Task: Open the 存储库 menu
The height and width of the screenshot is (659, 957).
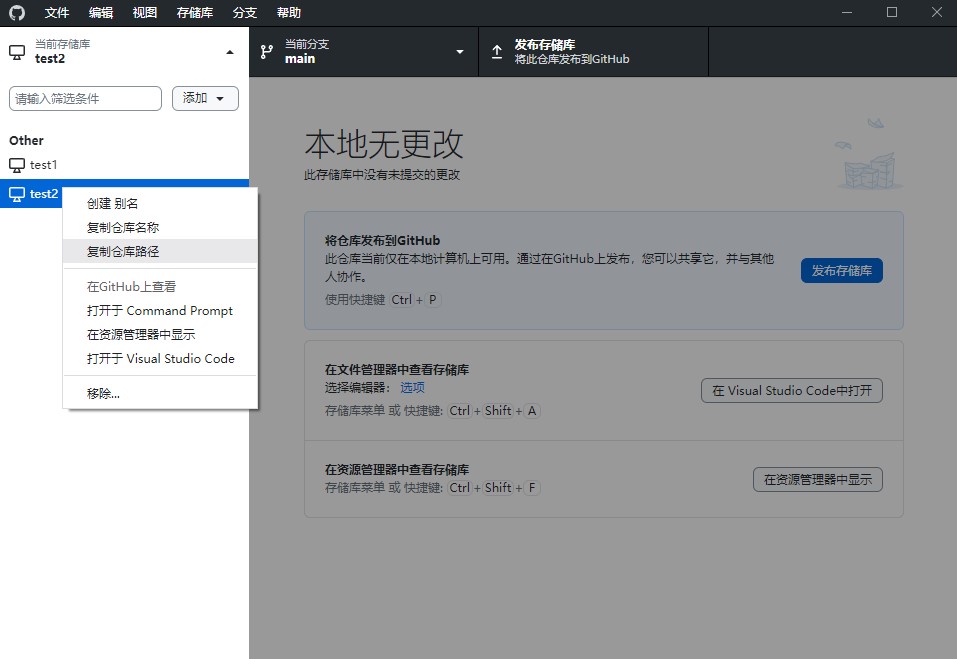Action: (194, 12)
